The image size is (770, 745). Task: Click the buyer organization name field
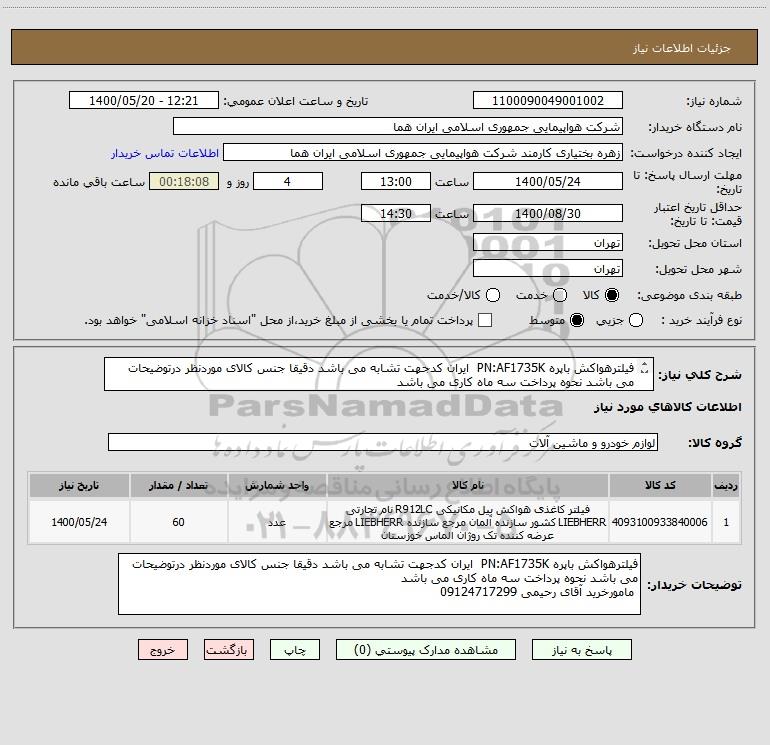398,127
